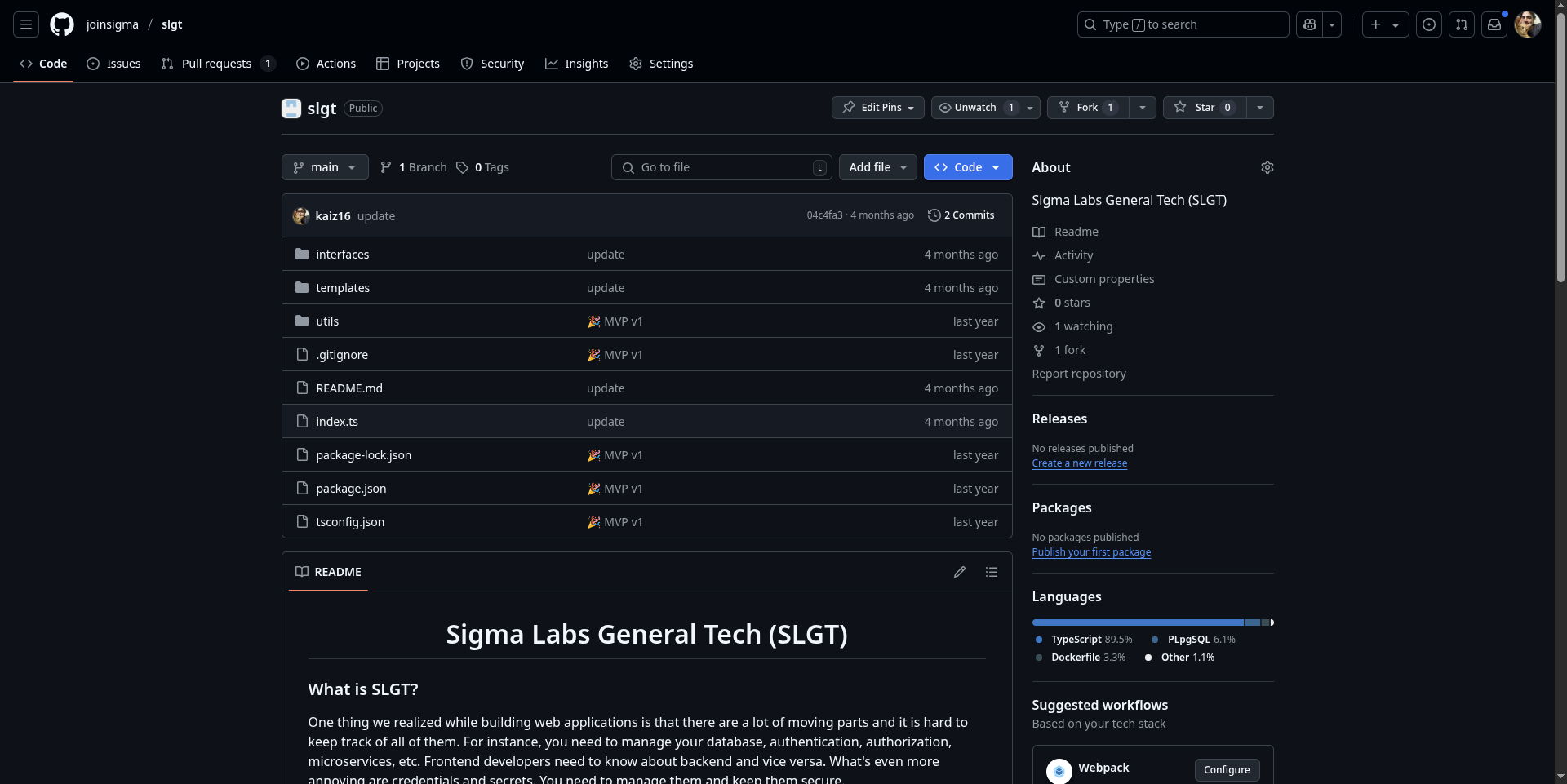Open the README.md file
The image size is (1567, 784).
[x=349, y=388]
